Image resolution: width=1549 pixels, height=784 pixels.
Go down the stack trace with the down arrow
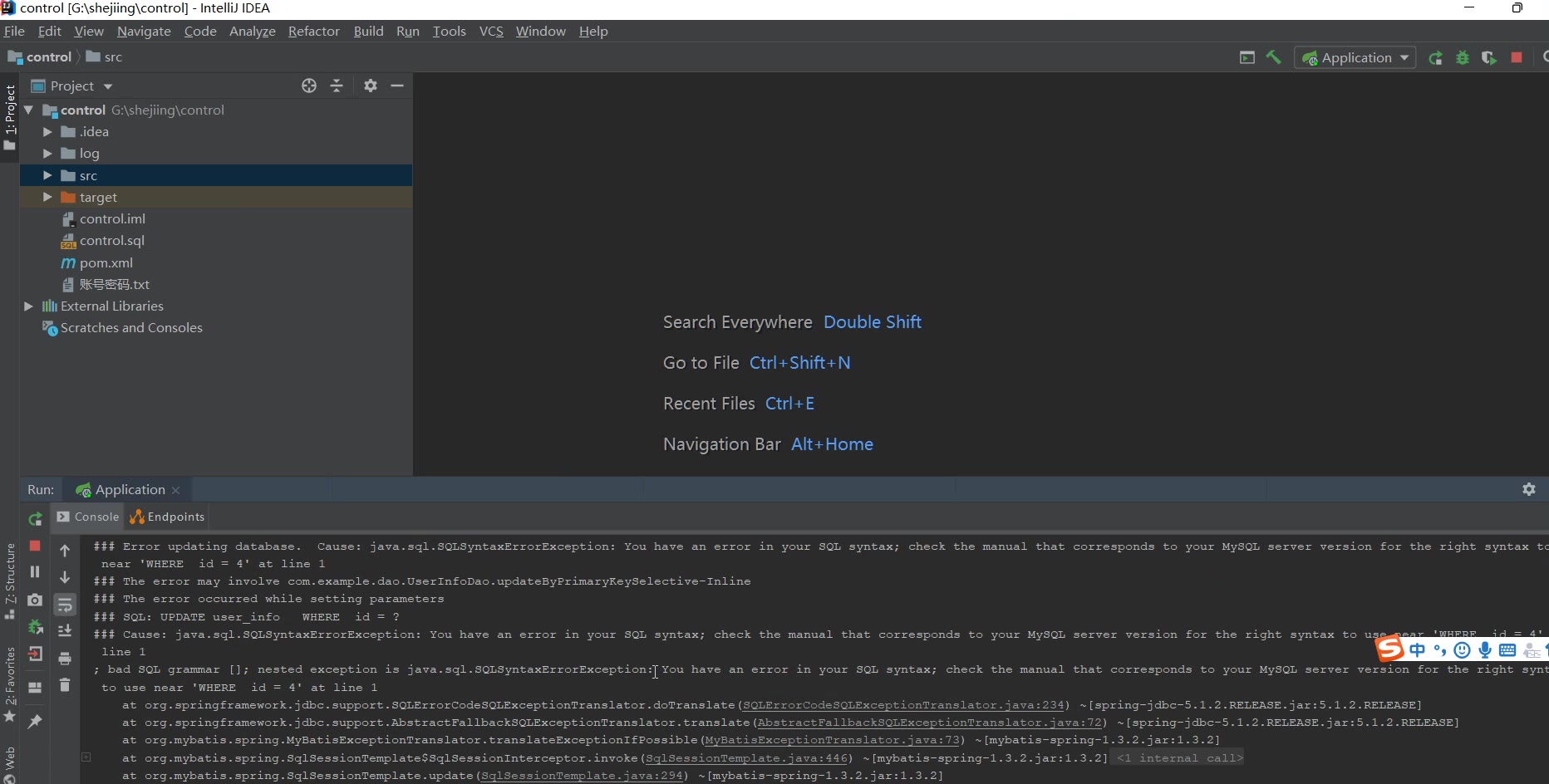click(x=65, y=577)
